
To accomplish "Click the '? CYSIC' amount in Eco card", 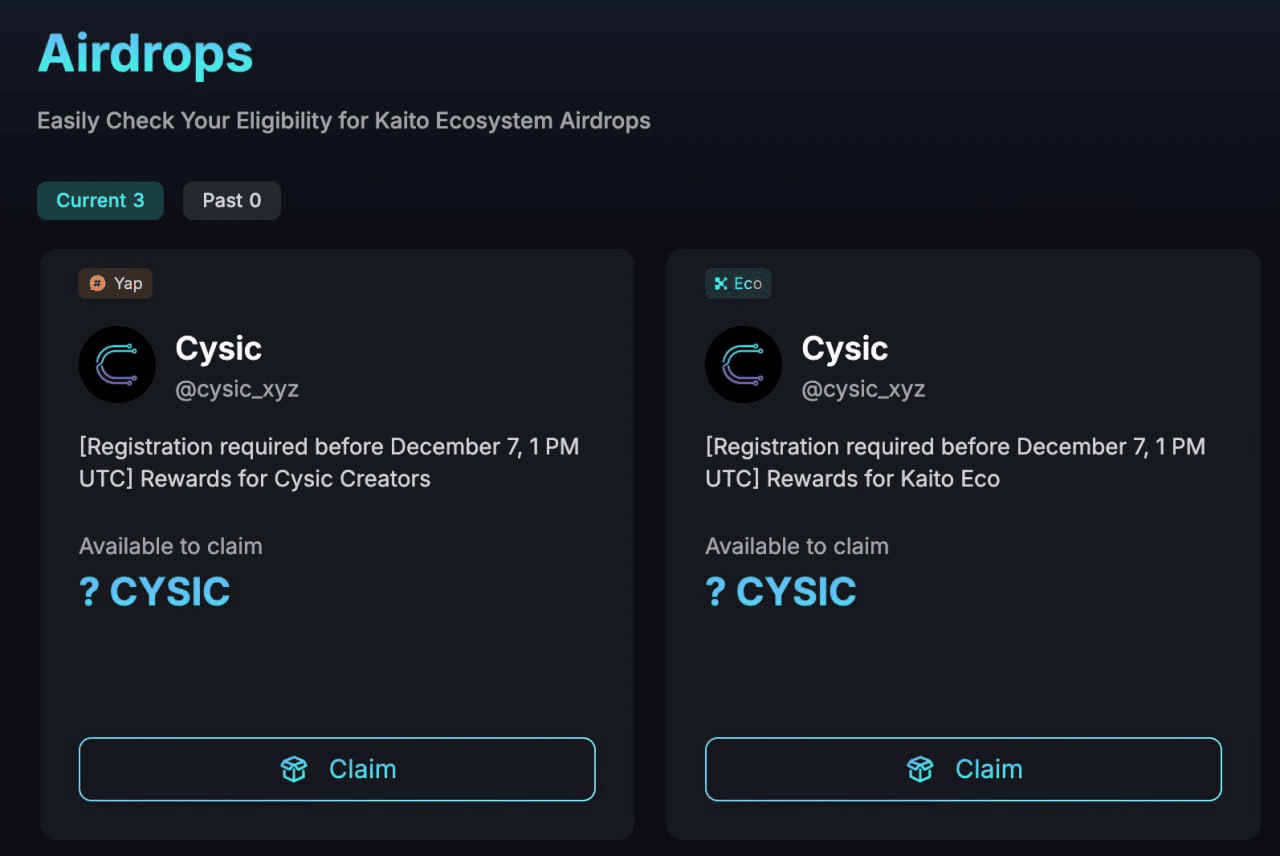I will click(781, 592).
